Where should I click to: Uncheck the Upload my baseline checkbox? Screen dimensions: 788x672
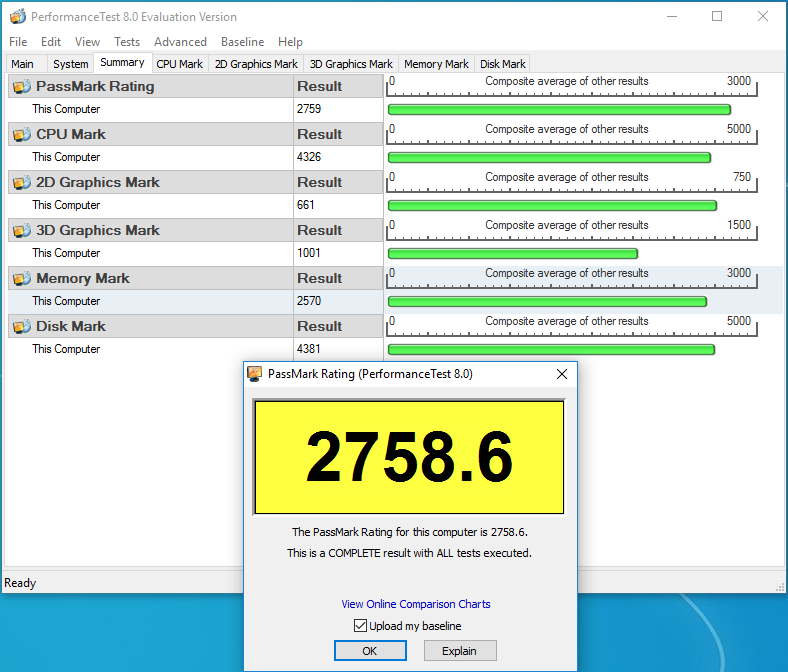tap(360, 626)
